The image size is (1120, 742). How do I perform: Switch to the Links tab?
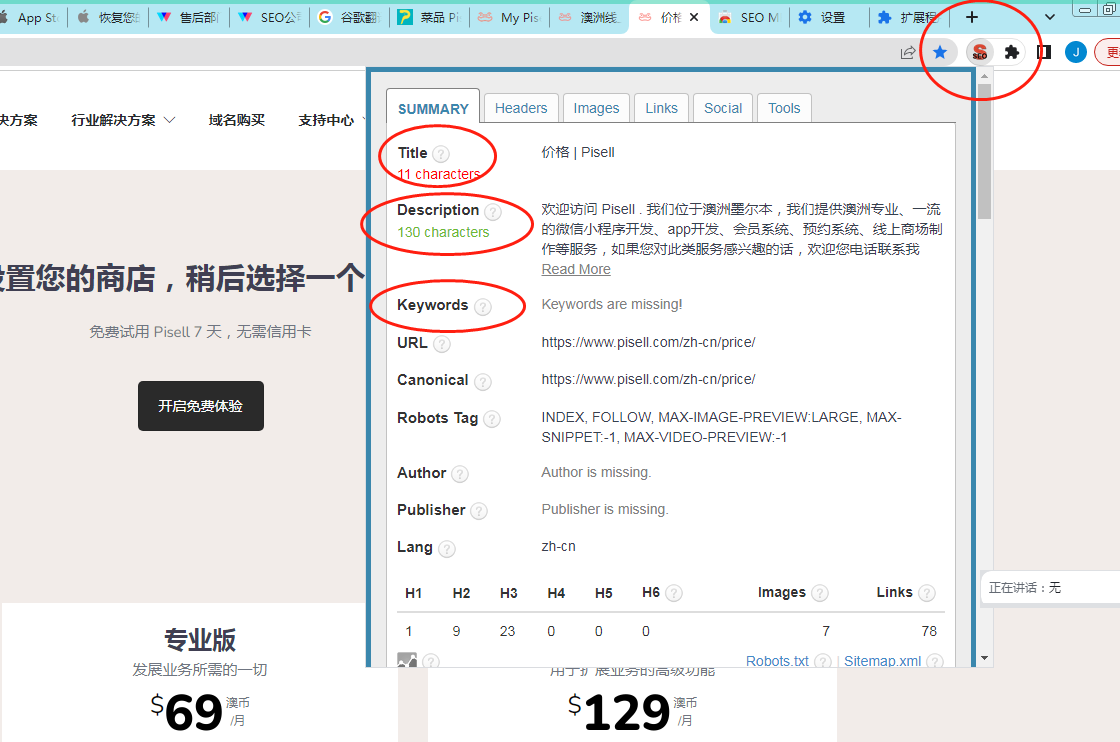661,108
